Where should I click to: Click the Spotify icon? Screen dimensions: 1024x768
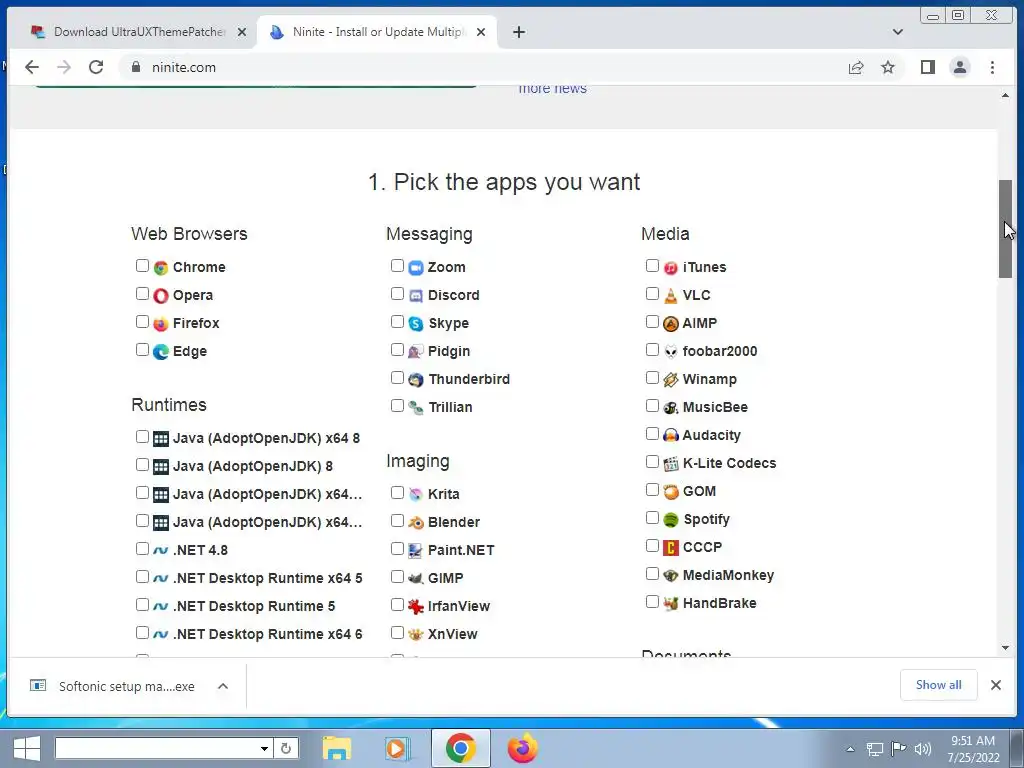[671, 520]
